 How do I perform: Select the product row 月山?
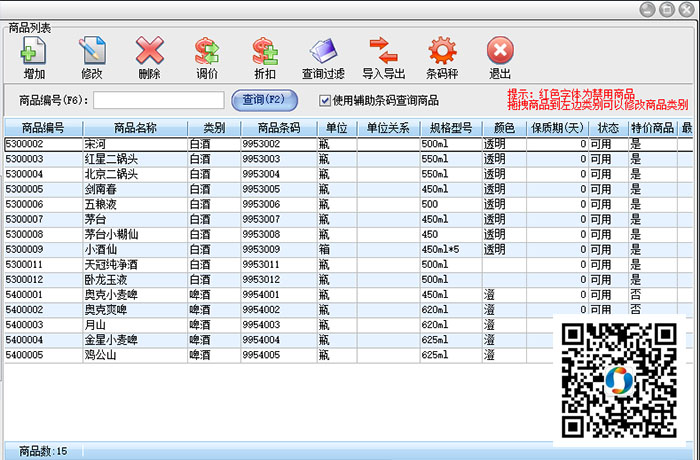[279, 326]
